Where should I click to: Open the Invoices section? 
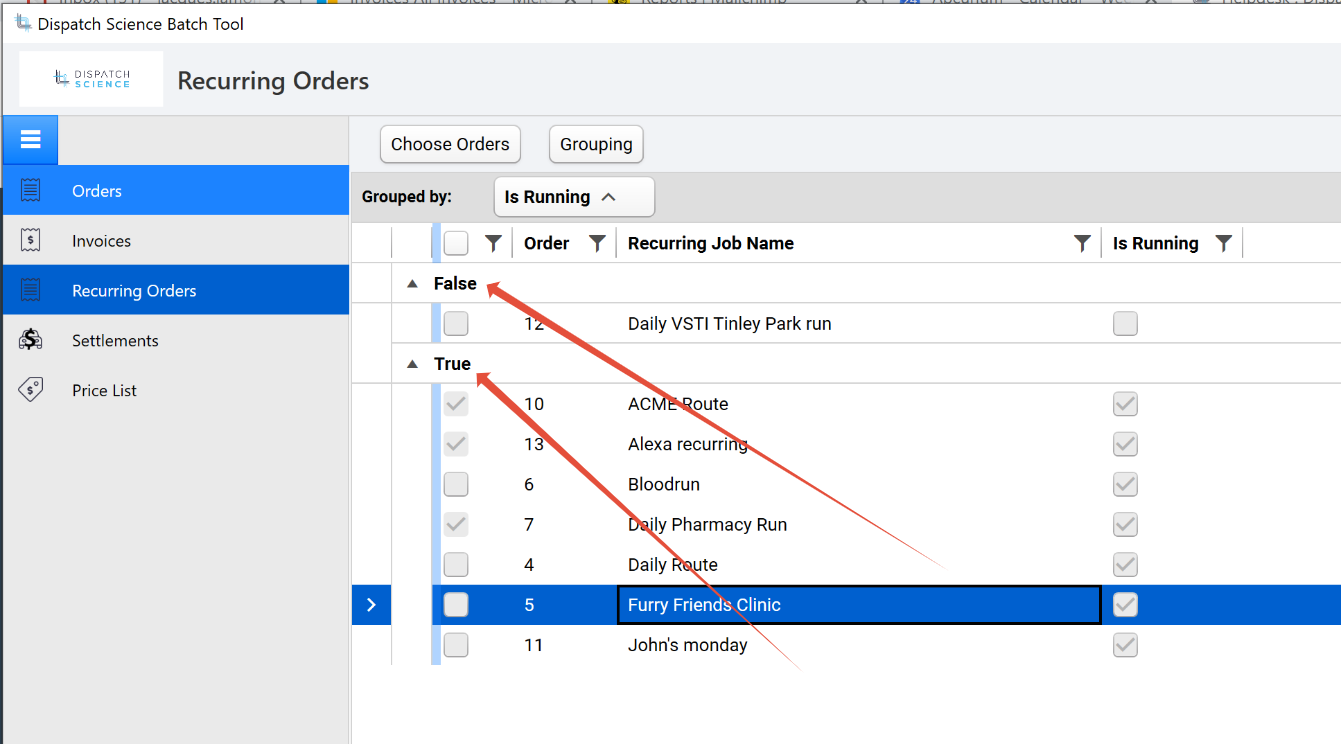(176, 240)
